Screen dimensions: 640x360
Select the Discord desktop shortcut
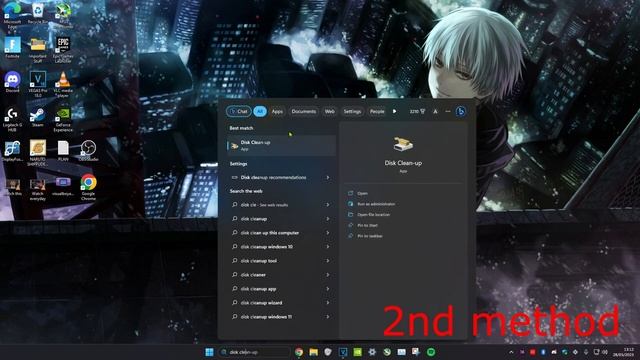pos(12,82)
